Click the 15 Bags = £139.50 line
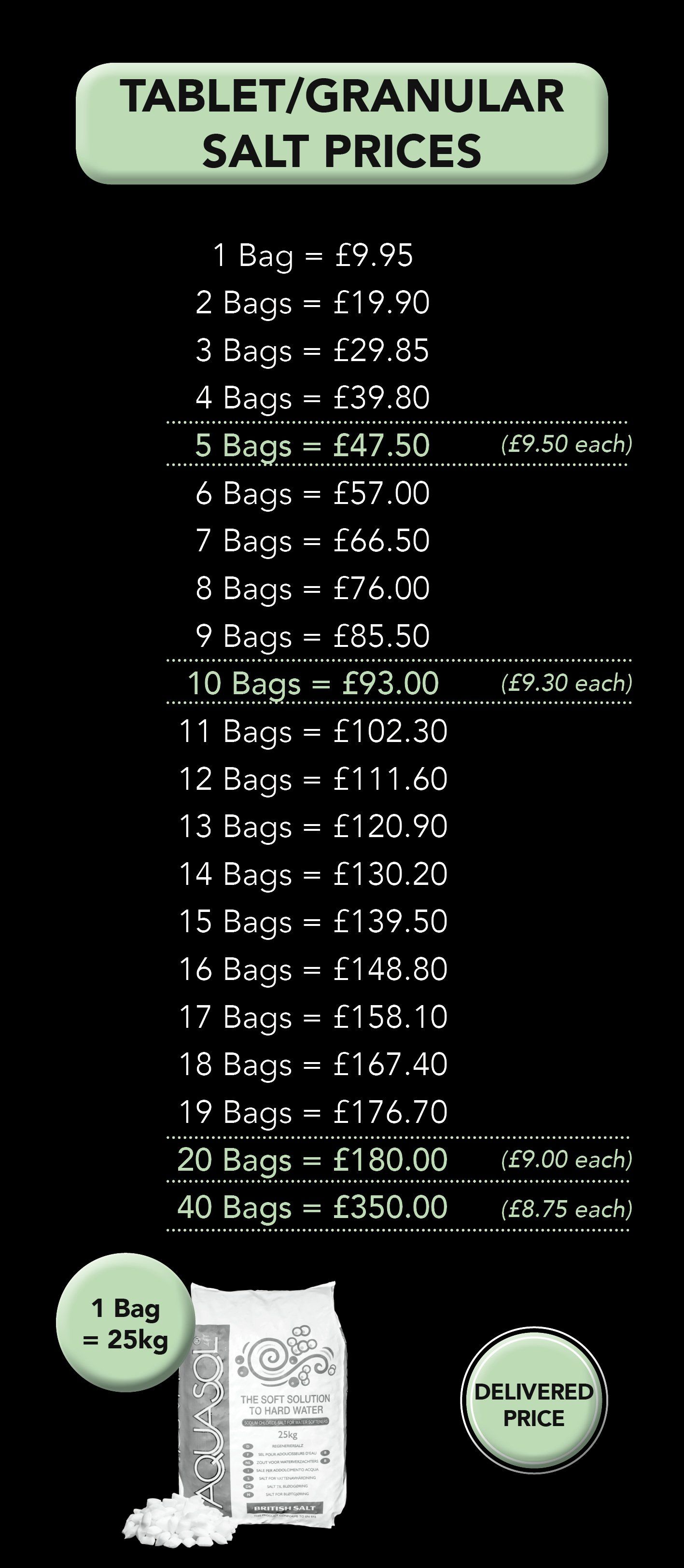Image resolution: width=684 pixels, height=1568 pixels. [313, 921]
